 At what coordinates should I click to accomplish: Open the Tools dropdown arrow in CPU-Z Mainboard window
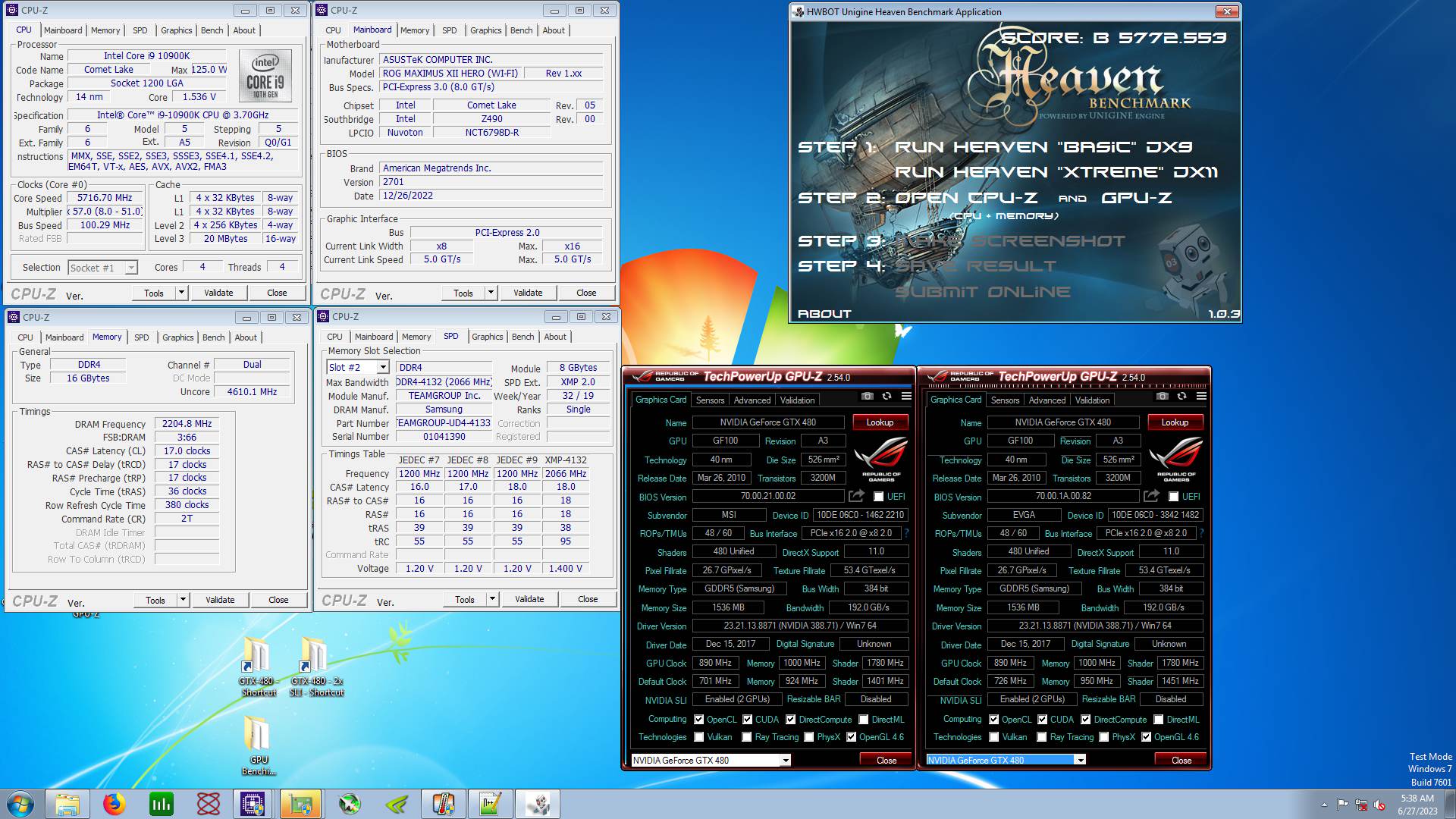coord(491,293)
